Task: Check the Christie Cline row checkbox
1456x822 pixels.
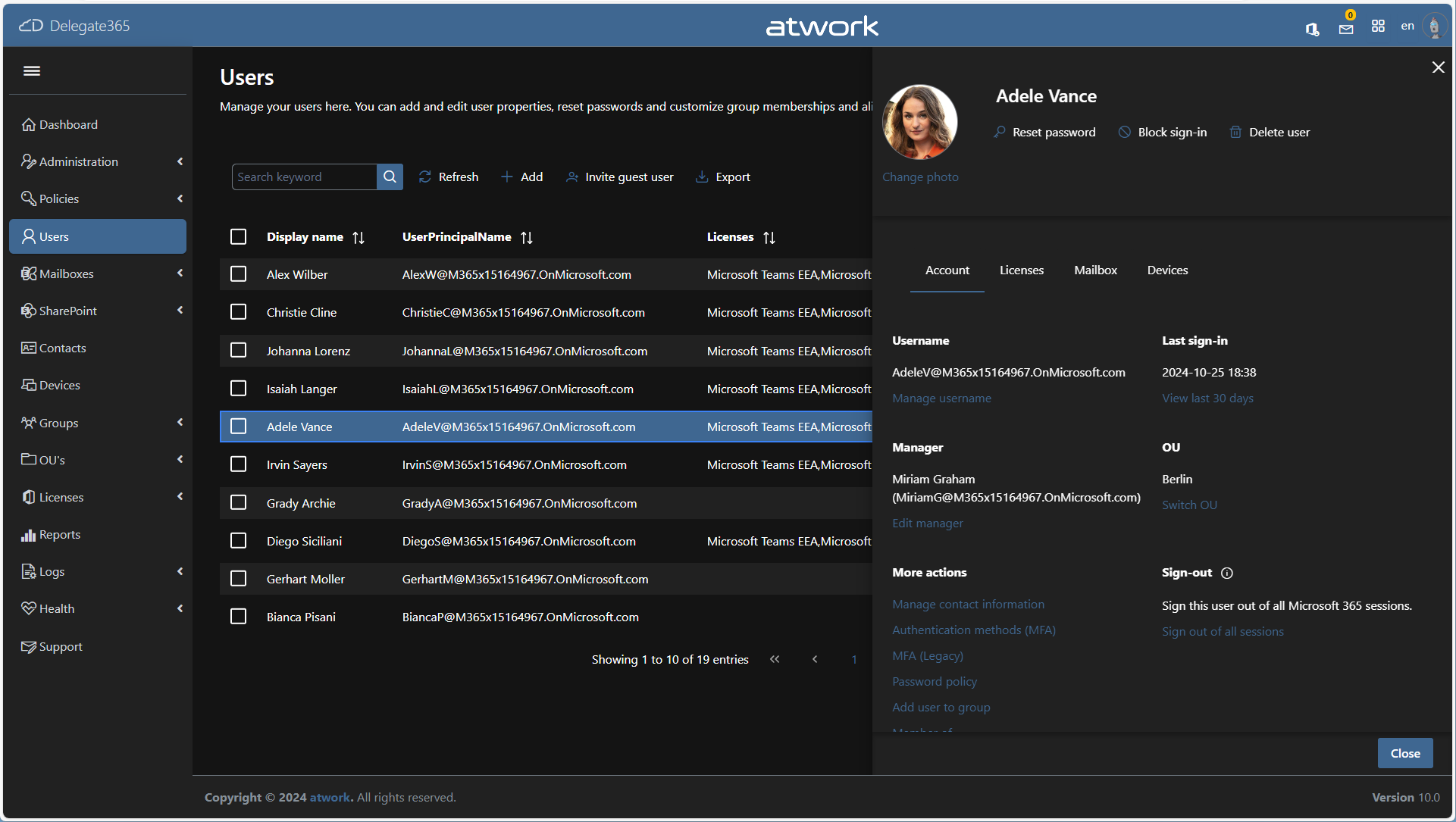Action: (238, 311)
